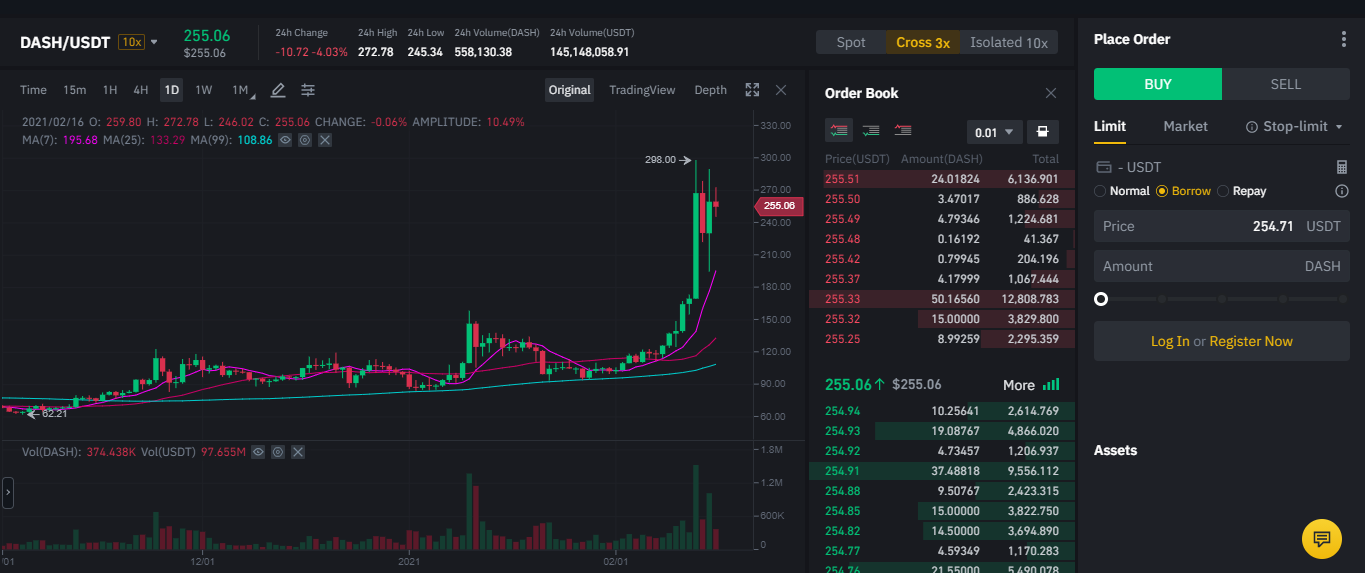Open MA indicator settings icon
Image resolution: width=1365 pixels, height=573 pixels.
coord(304,140)
